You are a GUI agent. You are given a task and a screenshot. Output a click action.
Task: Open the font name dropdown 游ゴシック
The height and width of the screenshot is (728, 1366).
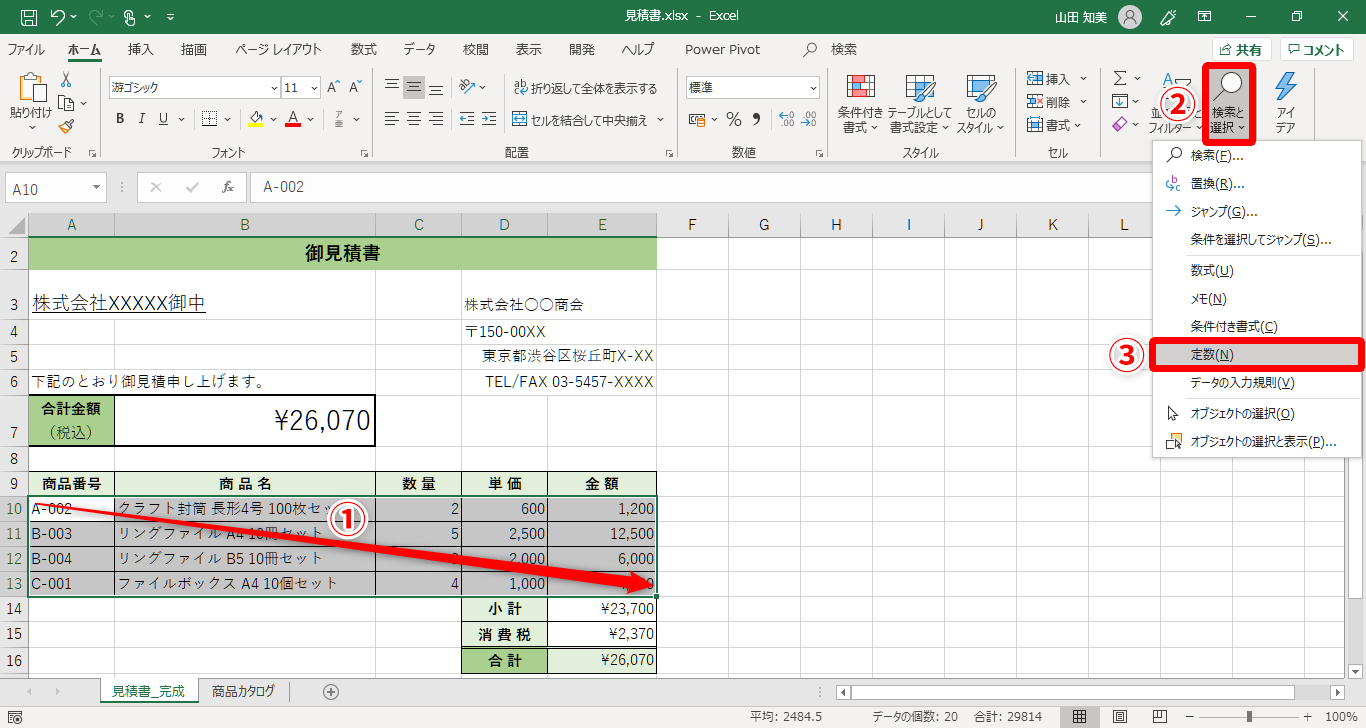pos(274,87)
